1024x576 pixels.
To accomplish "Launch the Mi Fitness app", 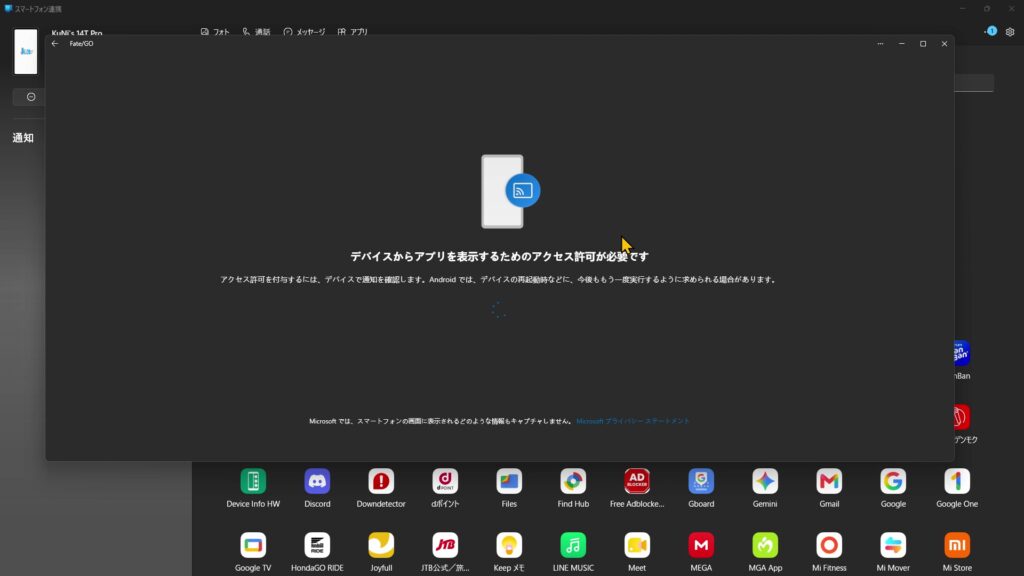I will coord(829,545).
